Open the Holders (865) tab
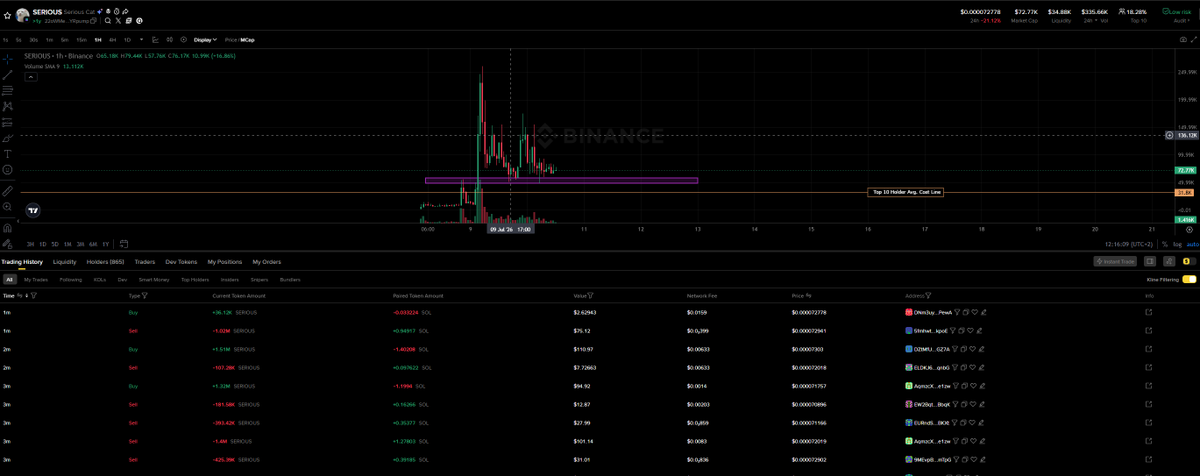Screen dimensions: 1200x476 [104, 262]
